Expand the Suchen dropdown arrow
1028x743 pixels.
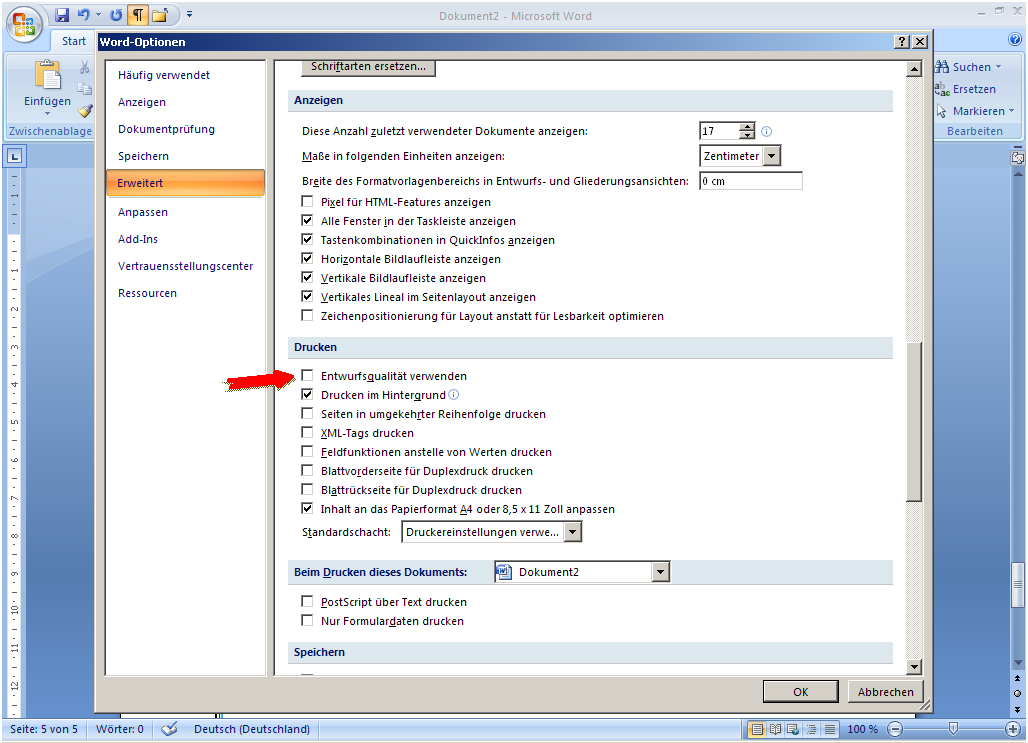coord(998,67)
